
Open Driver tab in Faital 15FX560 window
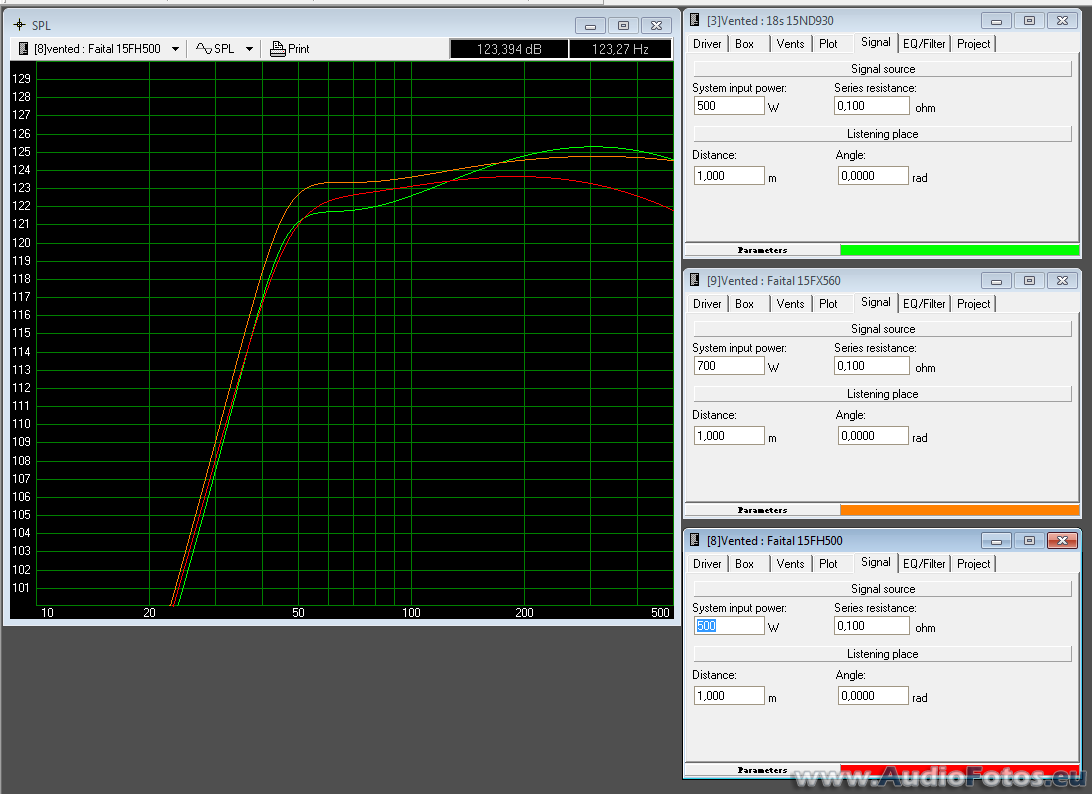(x=707, y=304)
